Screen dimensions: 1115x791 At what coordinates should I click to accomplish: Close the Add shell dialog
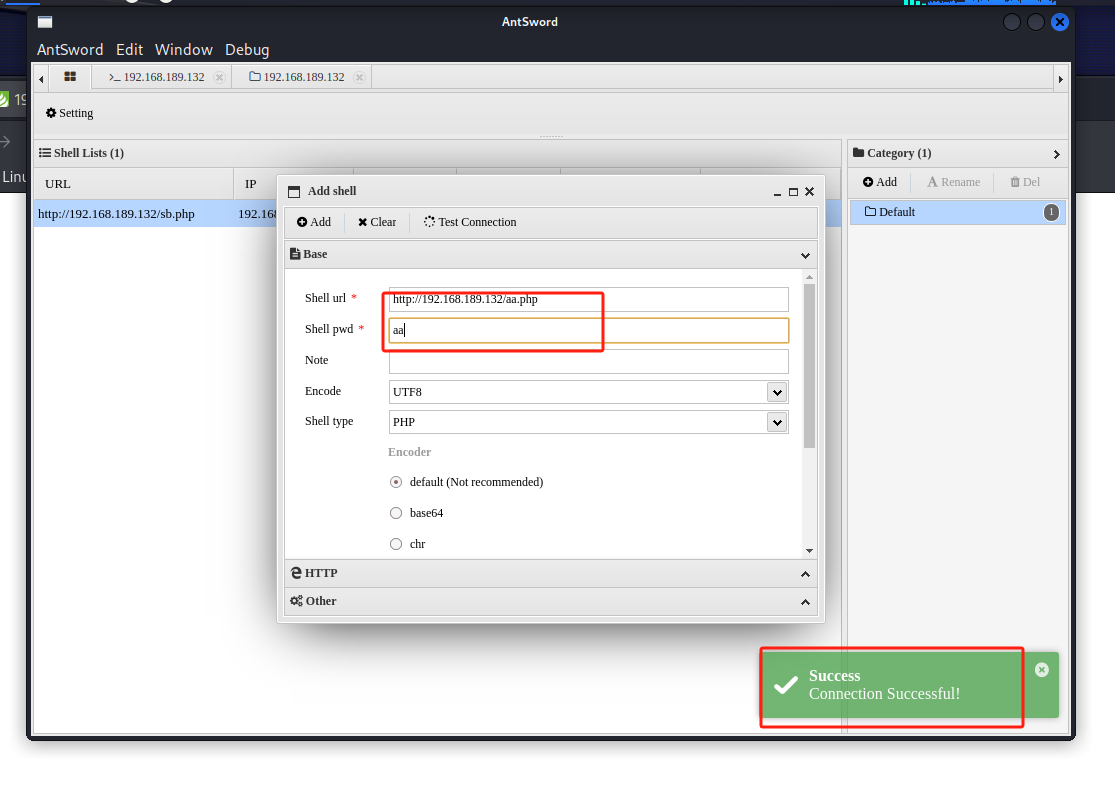pyautogui.click(x=809, y=192)
